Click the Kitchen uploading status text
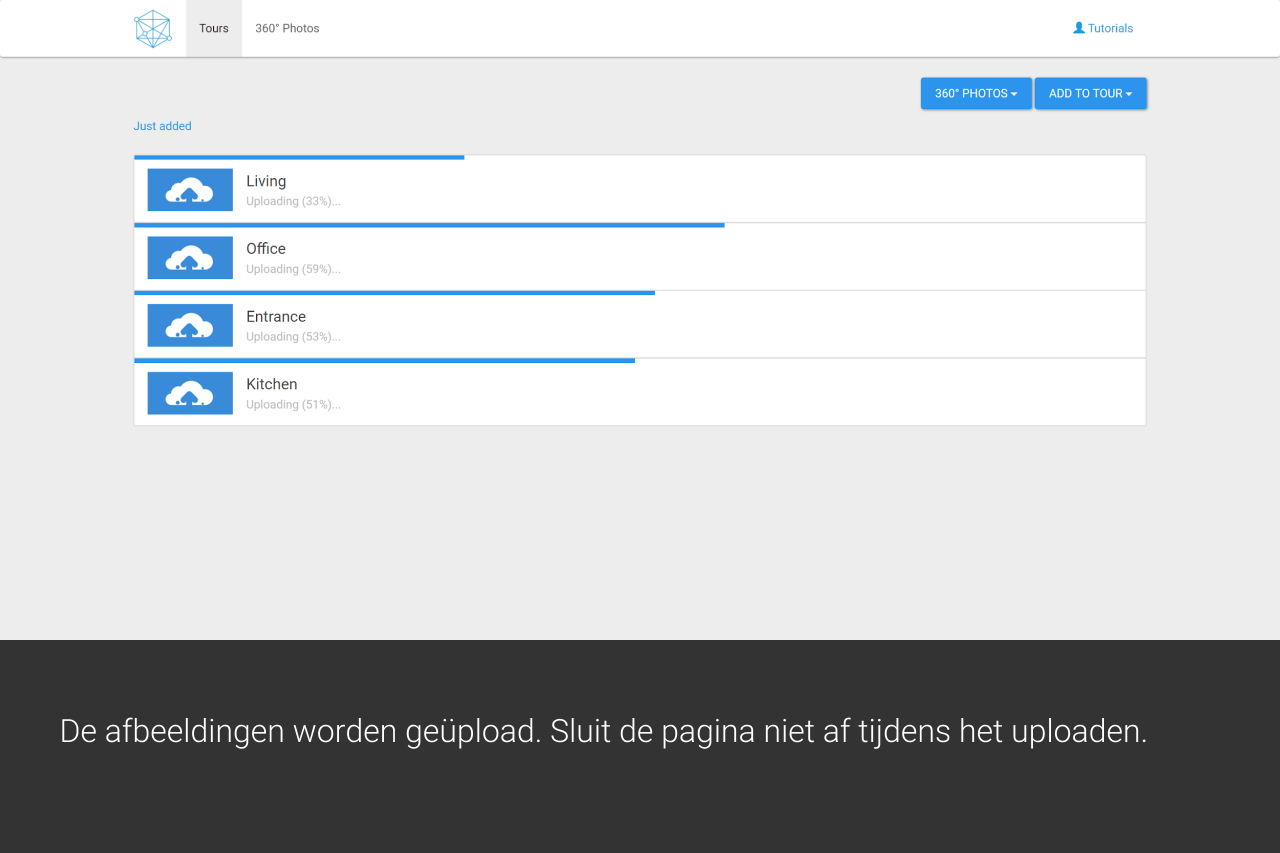This screenshot has width=1280, height=853. click(x=293, y=405)
